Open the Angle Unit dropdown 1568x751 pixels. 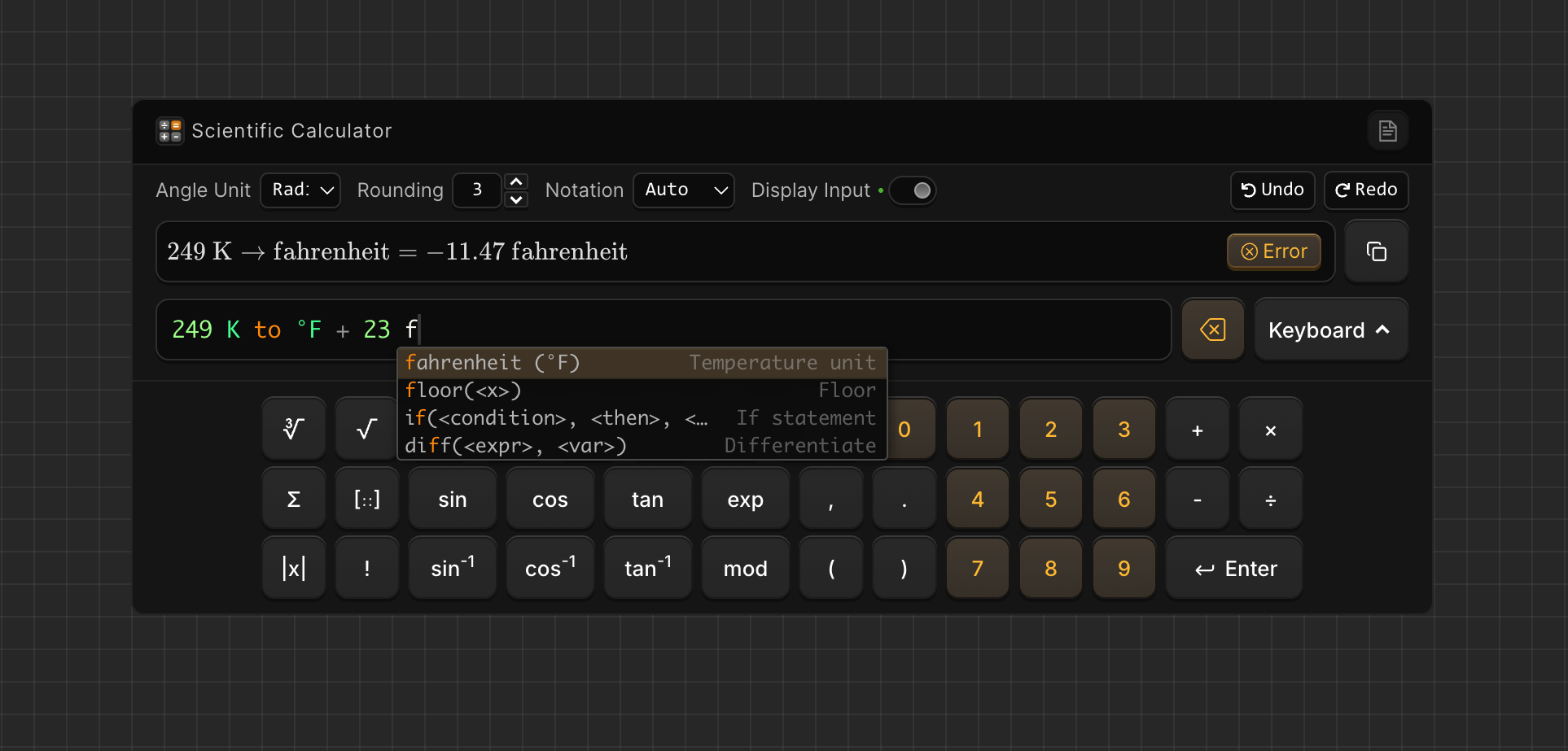(300, 190)
